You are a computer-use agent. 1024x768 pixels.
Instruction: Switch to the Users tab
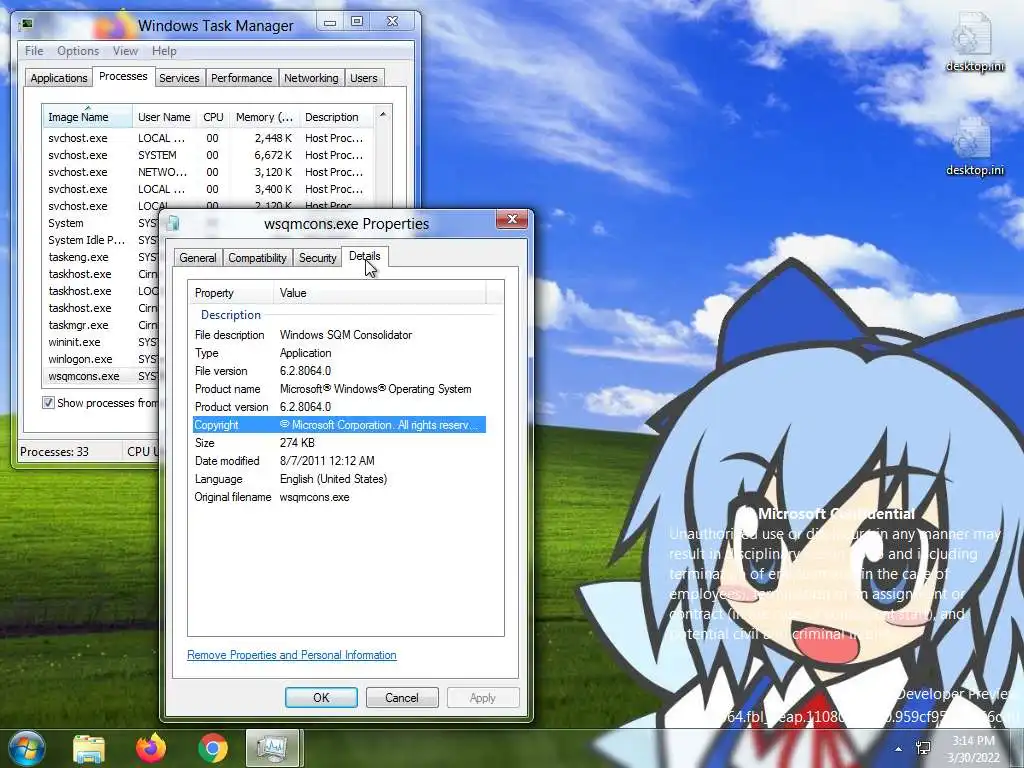[x=364, y=78]
